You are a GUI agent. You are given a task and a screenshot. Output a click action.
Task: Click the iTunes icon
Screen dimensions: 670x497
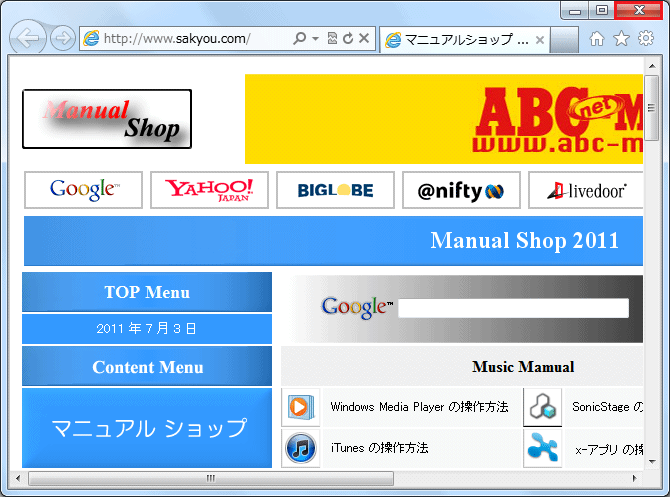[x=300, y=448]
